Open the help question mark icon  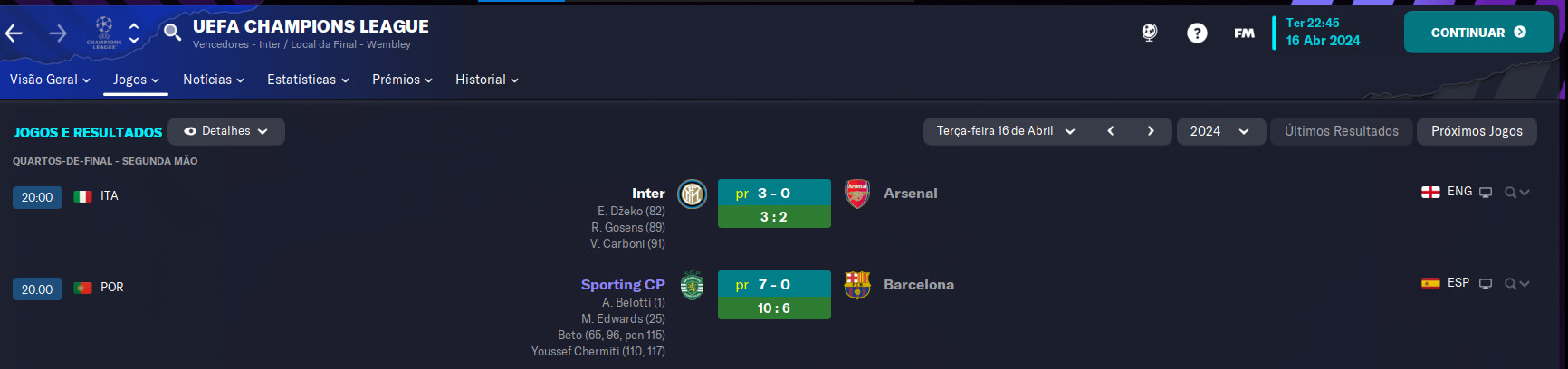click(x=1197, y=33)
